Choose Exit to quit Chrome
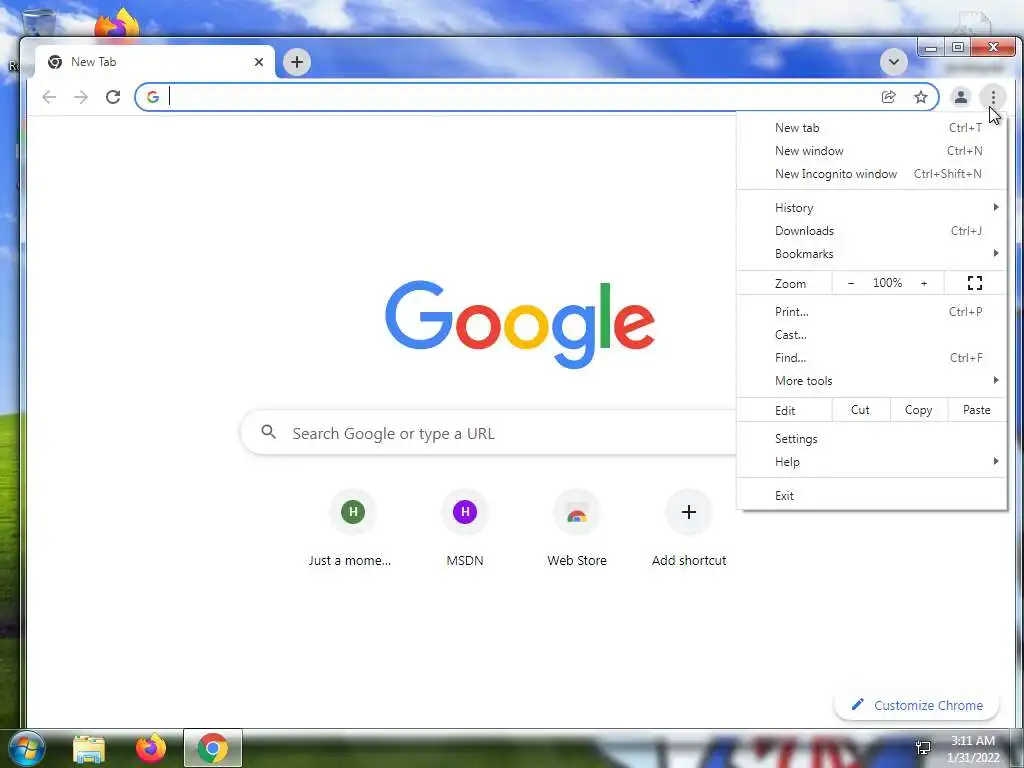 click(872, 496)
